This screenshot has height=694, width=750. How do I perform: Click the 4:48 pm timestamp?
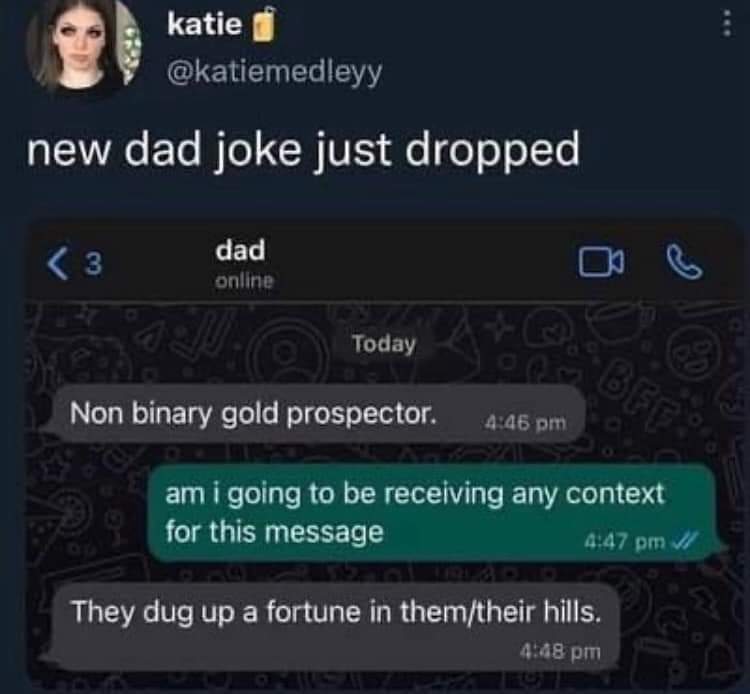[x=560, y=651]
